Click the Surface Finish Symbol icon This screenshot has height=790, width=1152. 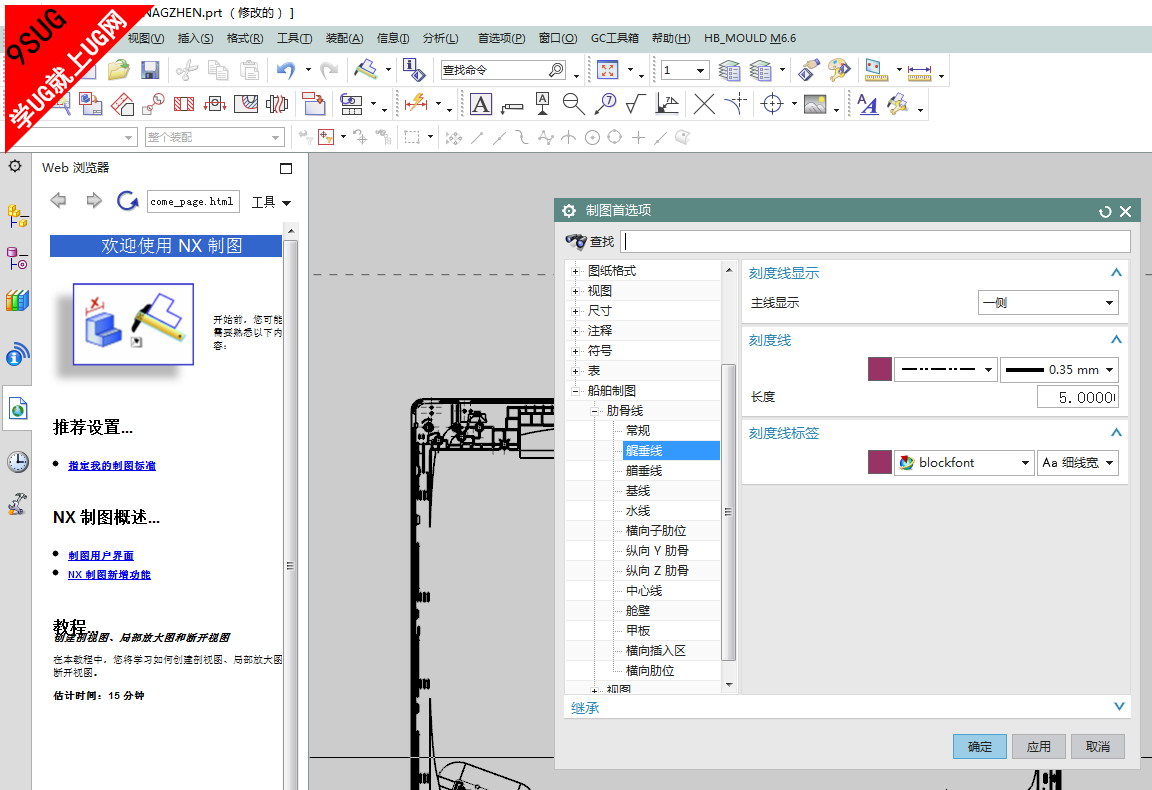(x=636, y=104)
